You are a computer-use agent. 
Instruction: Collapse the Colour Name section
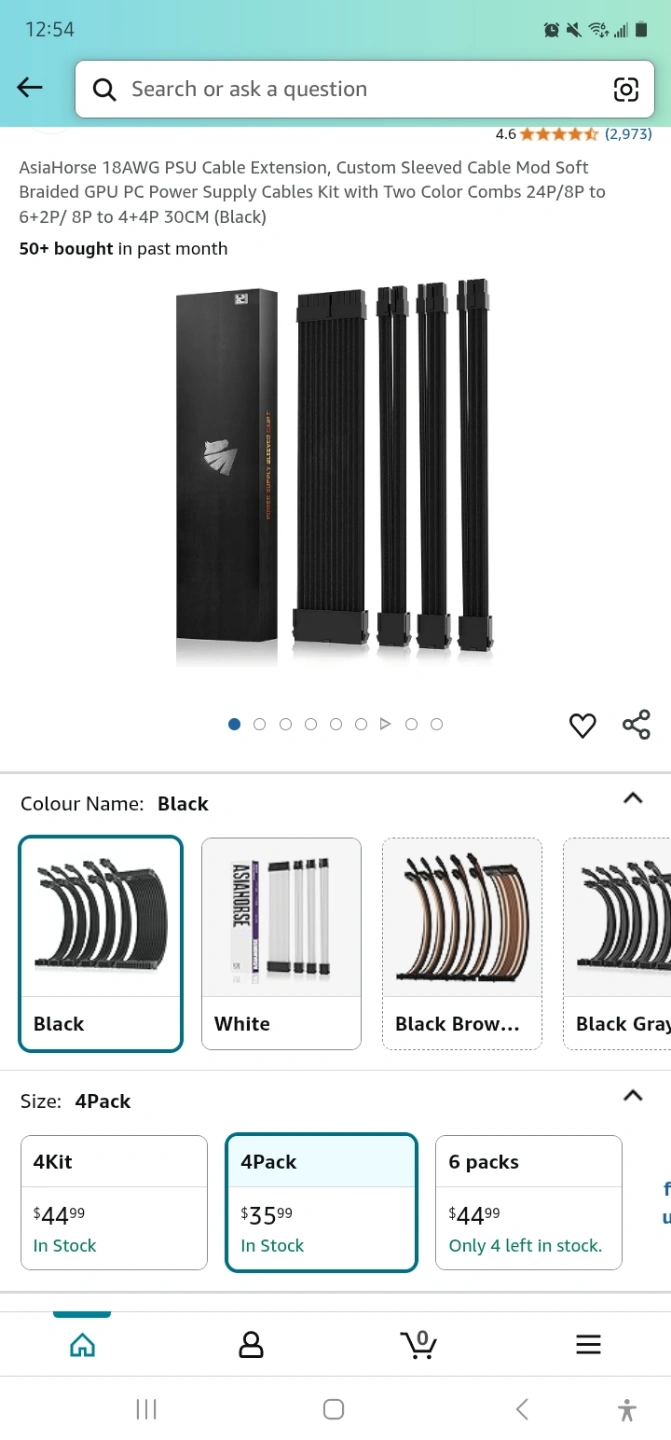(x=632, y=798)
